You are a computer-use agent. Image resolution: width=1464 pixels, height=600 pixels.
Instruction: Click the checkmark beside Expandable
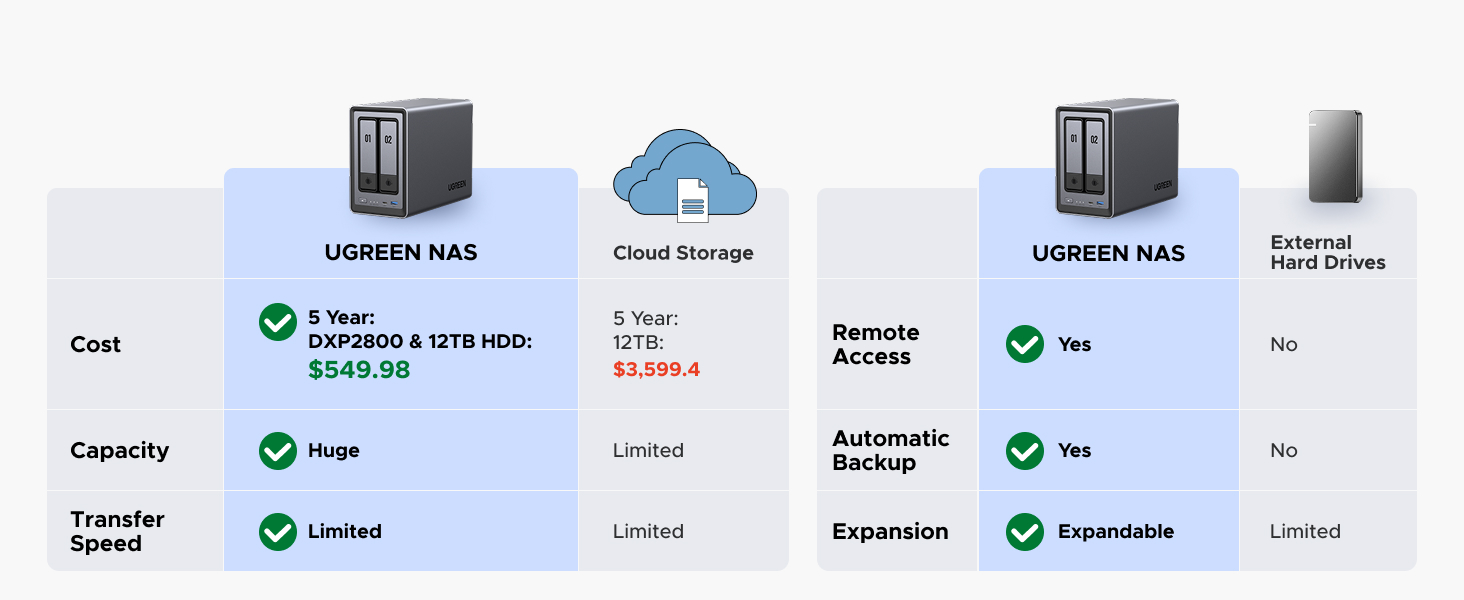[1025, 532]
